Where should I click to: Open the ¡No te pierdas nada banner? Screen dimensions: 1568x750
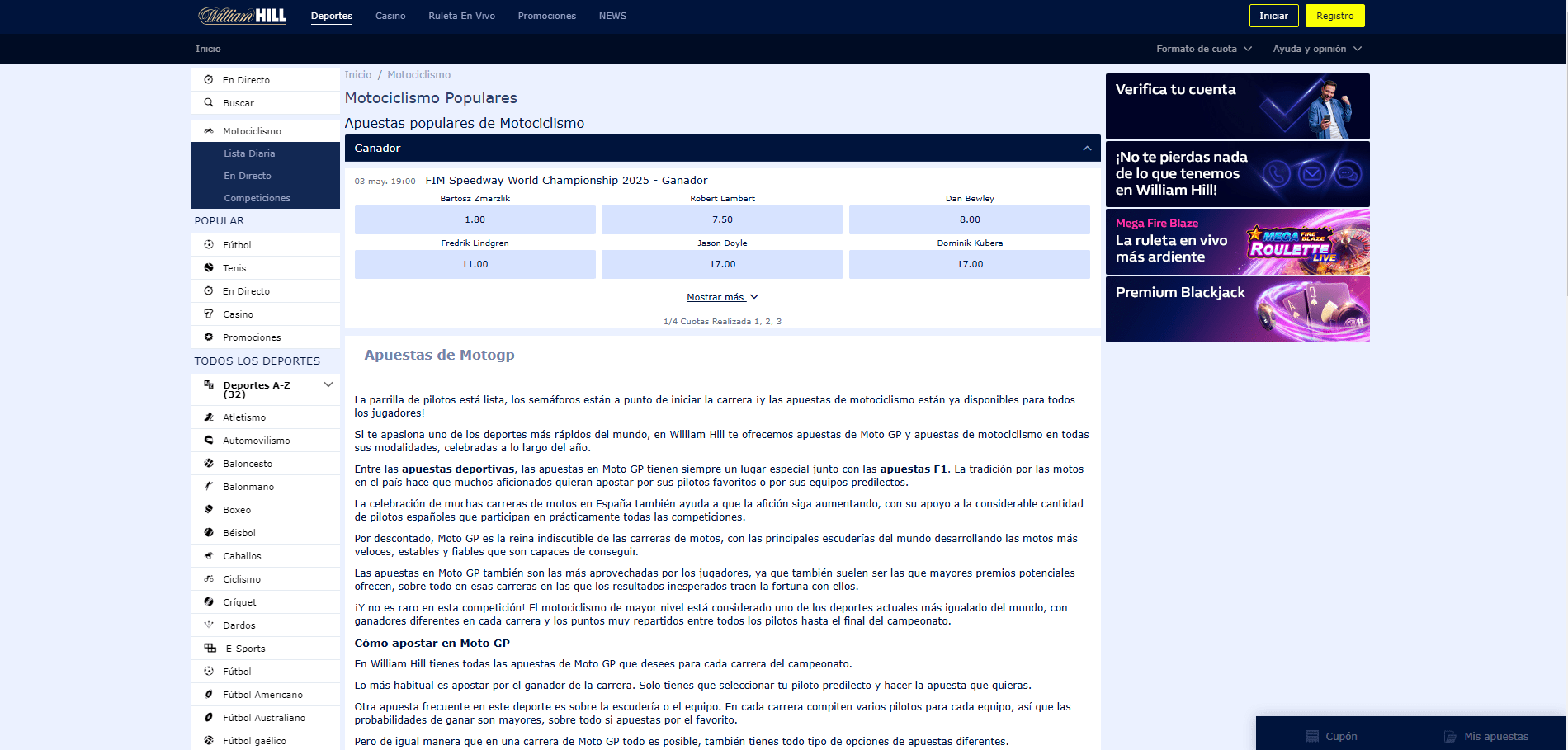pyautogui.click(x=1238, y=174)
